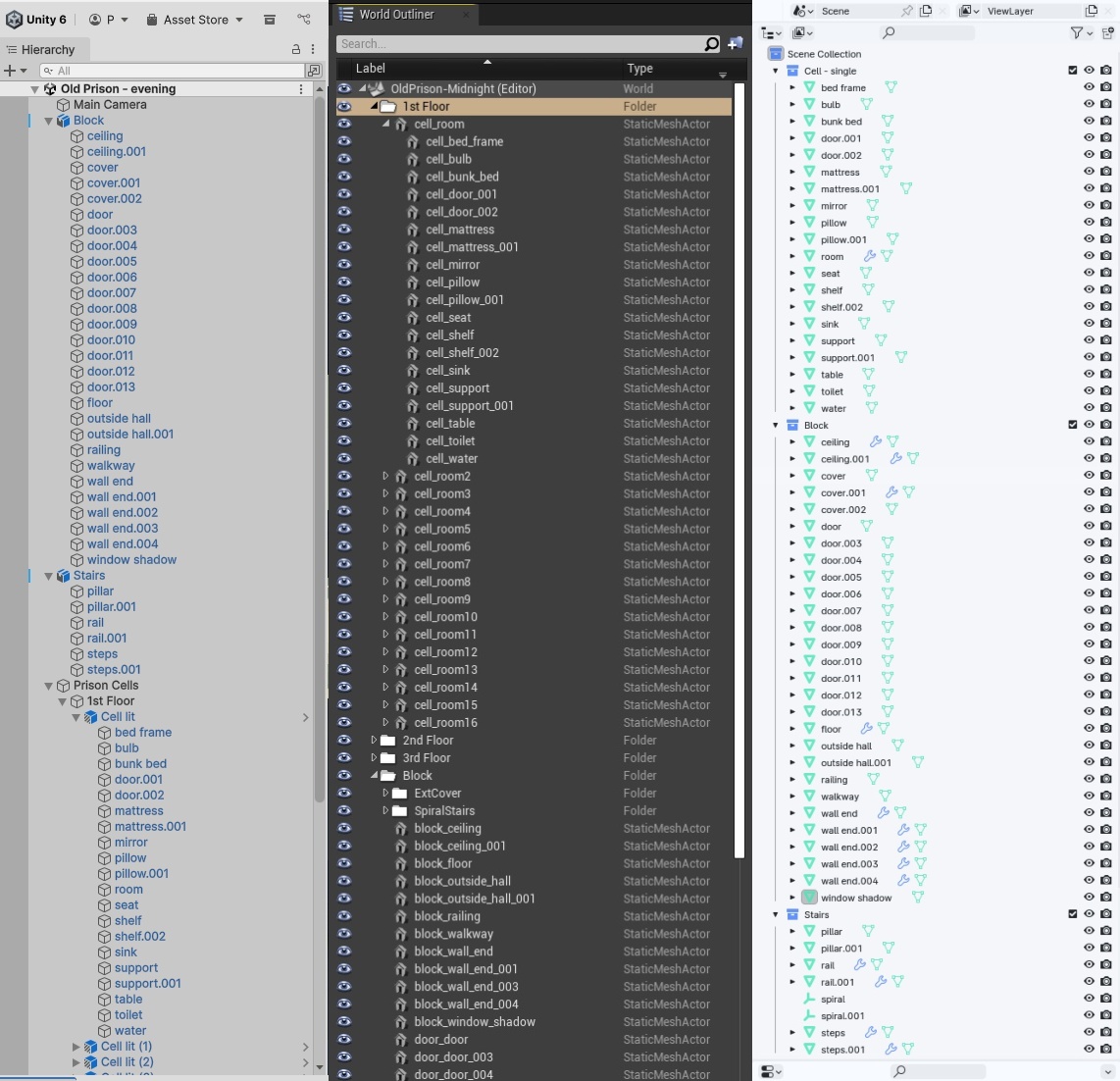Uncheck Cell - single collection checkbox
The image size is (1120, 1081).
tap(1072, 70)
